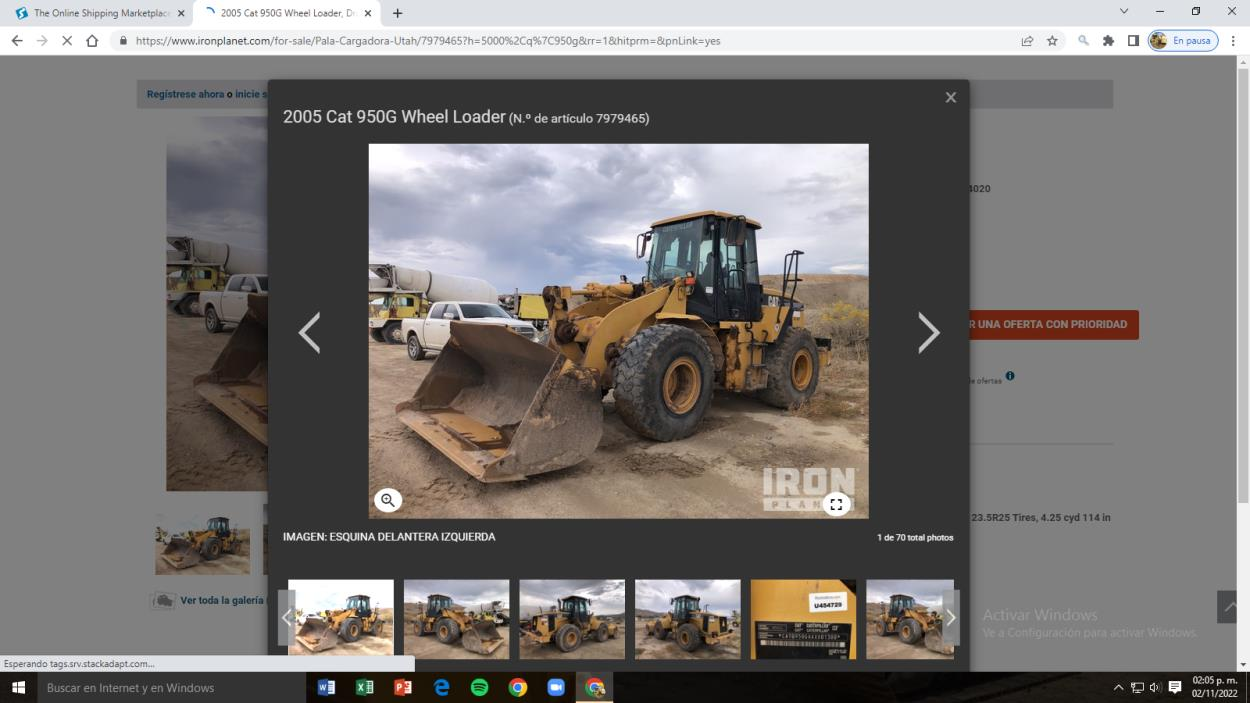Image resolution: width=1250 pixels, height=703 pixels.
Task: Stop page loading button
Action: (x=67, y=41)
